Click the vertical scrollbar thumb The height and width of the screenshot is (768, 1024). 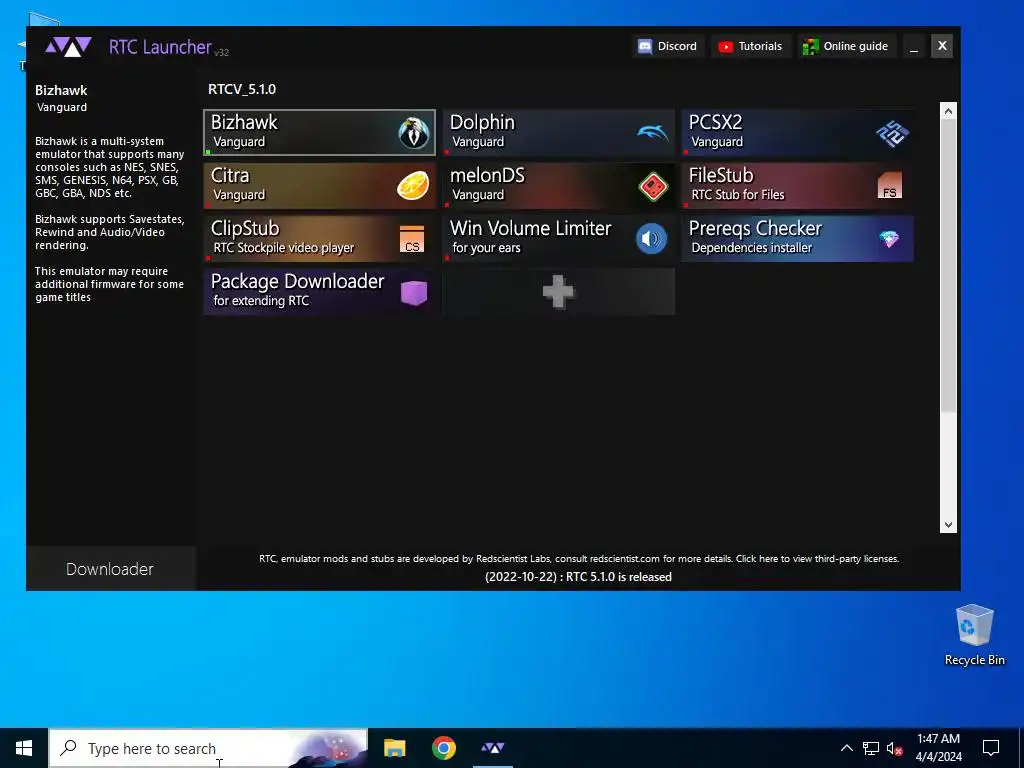(948, 266)
